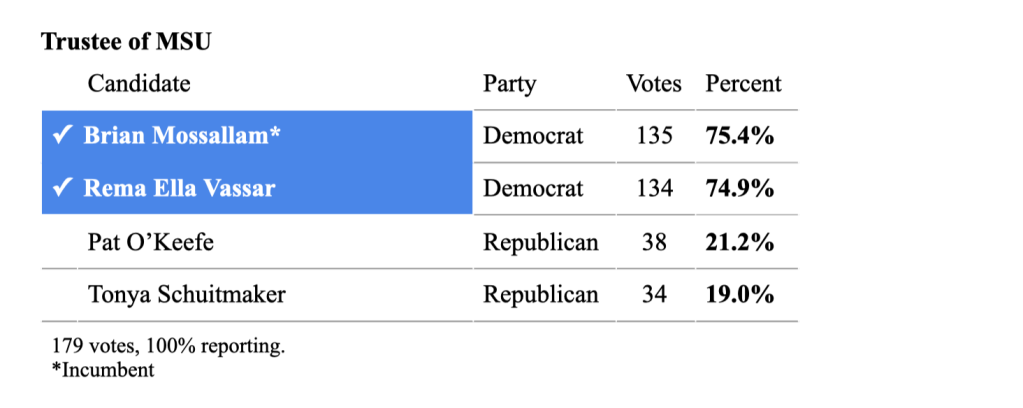Click the 179 votes reporting footnote
This screenshot has height=408, width=1023.
tap(168, 347)
